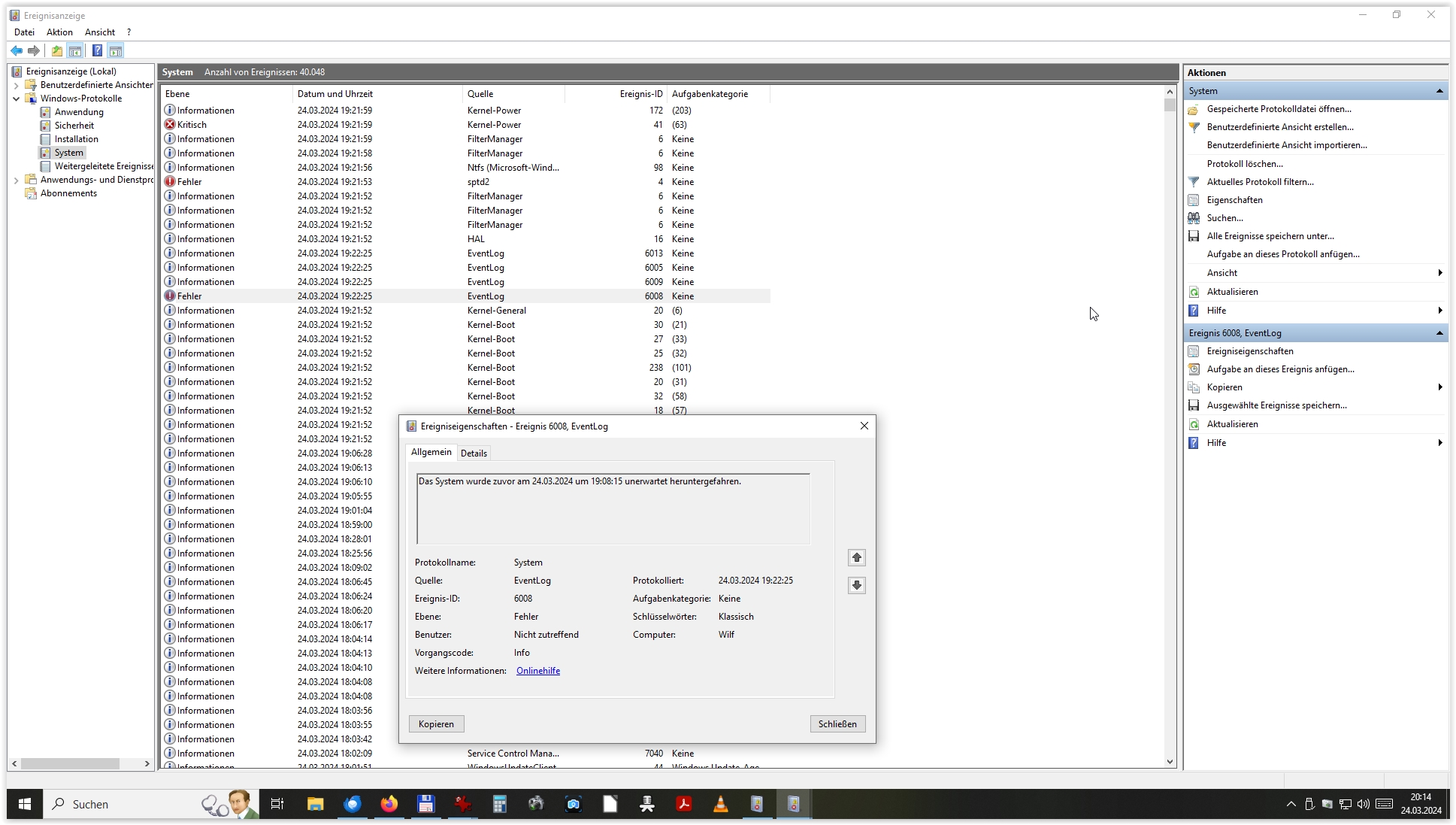1456x825 pixels.
Task: Expand Anwendungs- und Dienstprotokolle node
Action: (x=17, y=180)
